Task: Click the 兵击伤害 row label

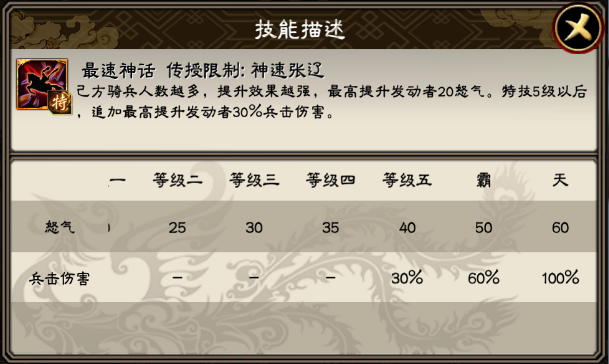Action: click(x=59, y=278)
